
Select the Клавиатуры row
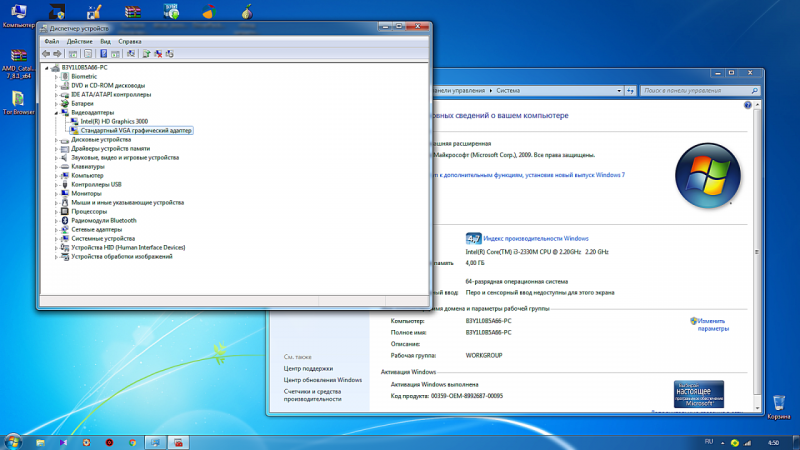[x=82, y=166]
